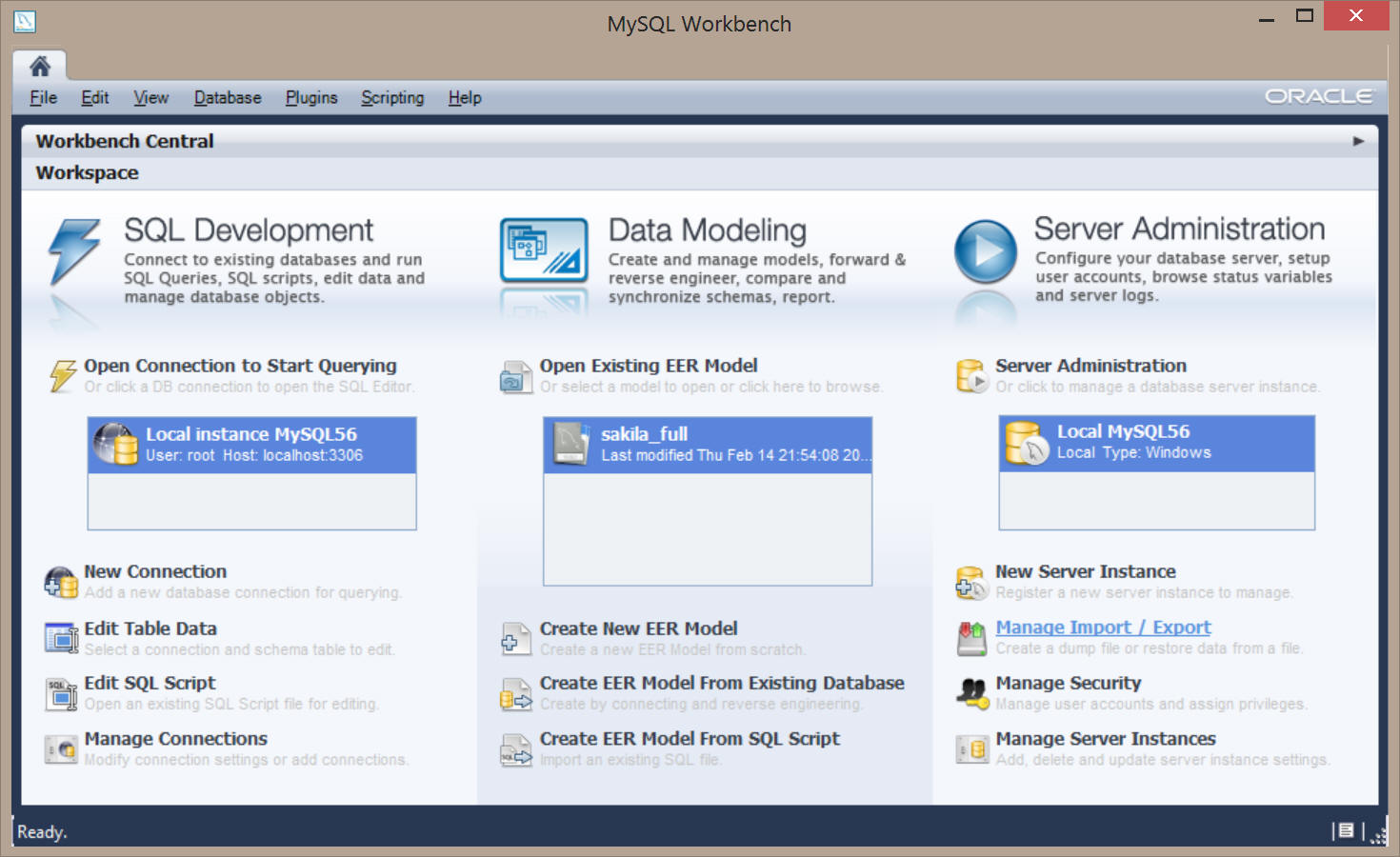Click Open Connection to Start Querying icon
The height and width of the screenshot is (857, 1400).
pos(63,375)
